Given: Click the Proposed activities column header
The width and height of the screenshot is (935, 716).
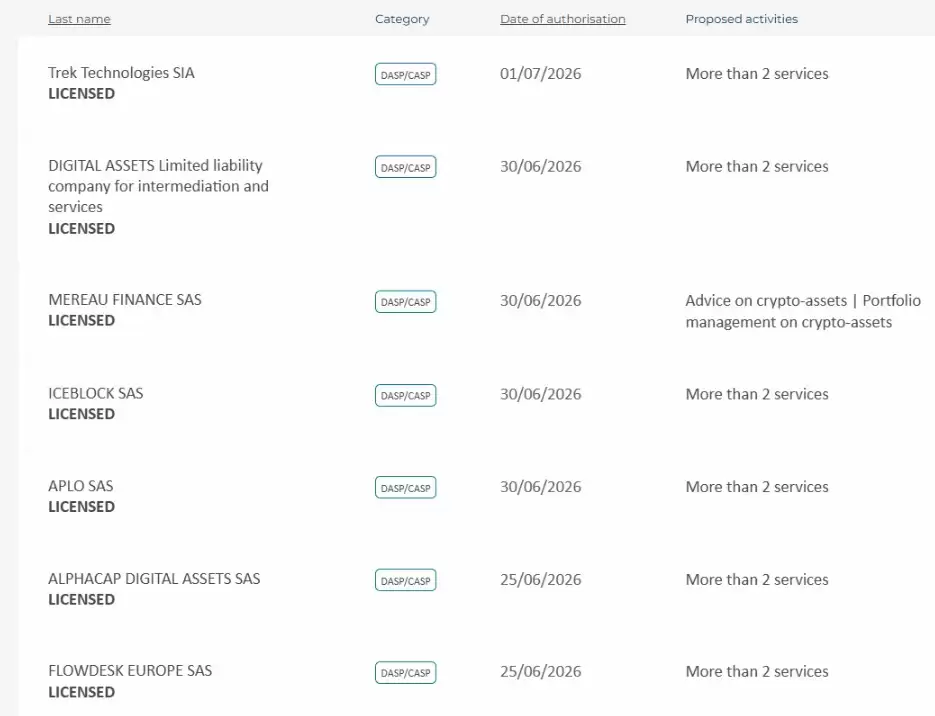Looking at the screenshot, I should 741,19.
